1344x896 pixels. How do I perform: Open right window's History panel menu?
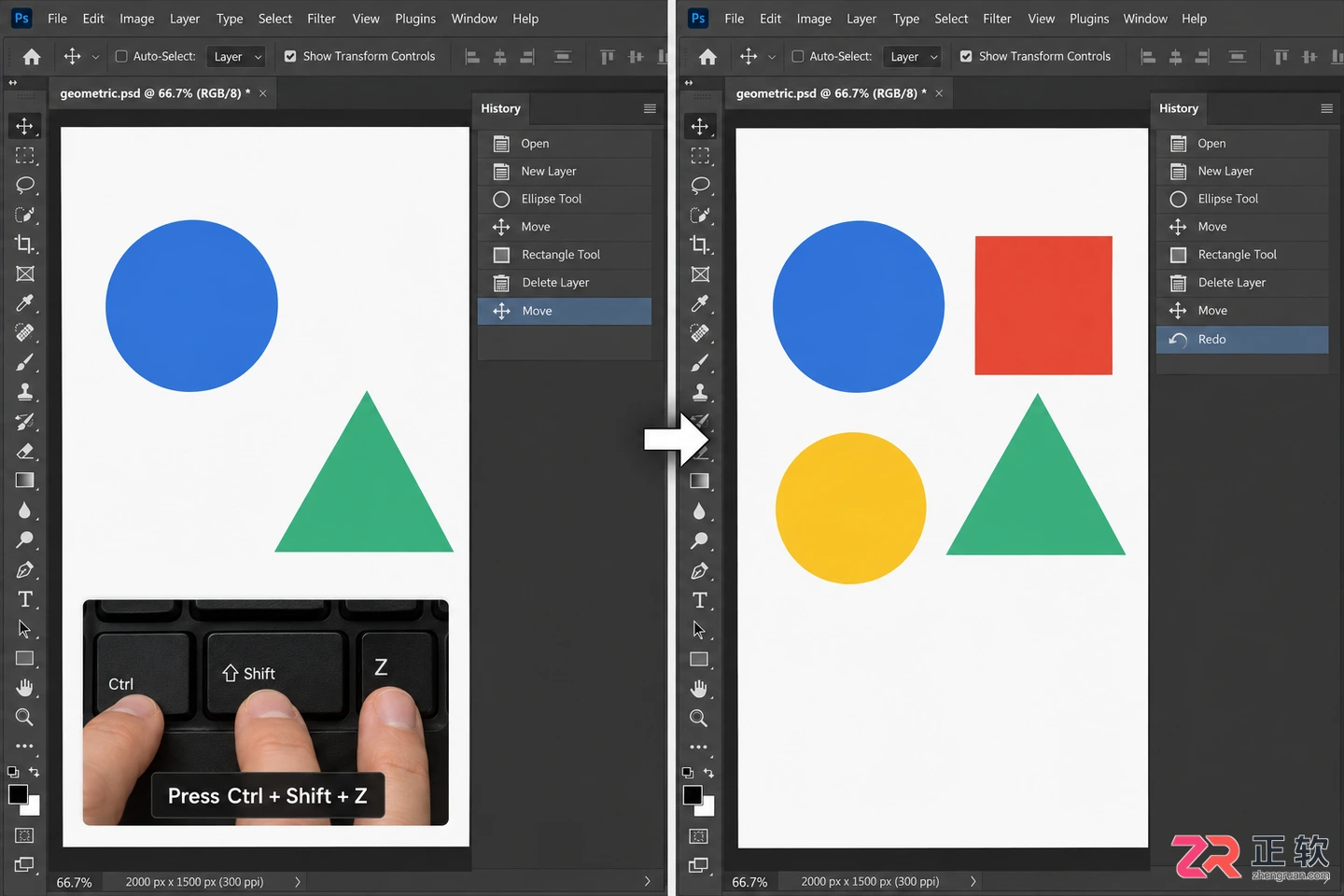click(1326, 108)
